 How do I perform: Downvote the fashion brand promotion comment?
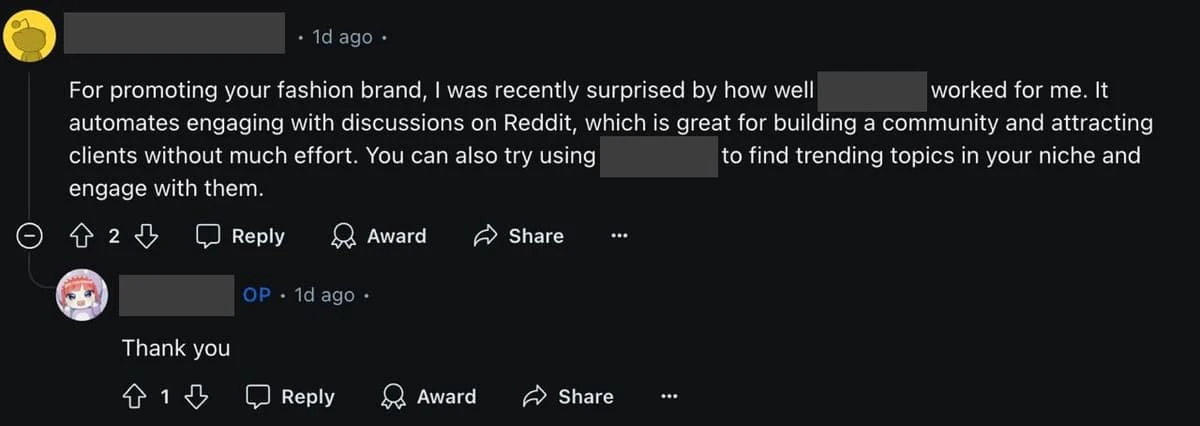[x=146, y=236]
